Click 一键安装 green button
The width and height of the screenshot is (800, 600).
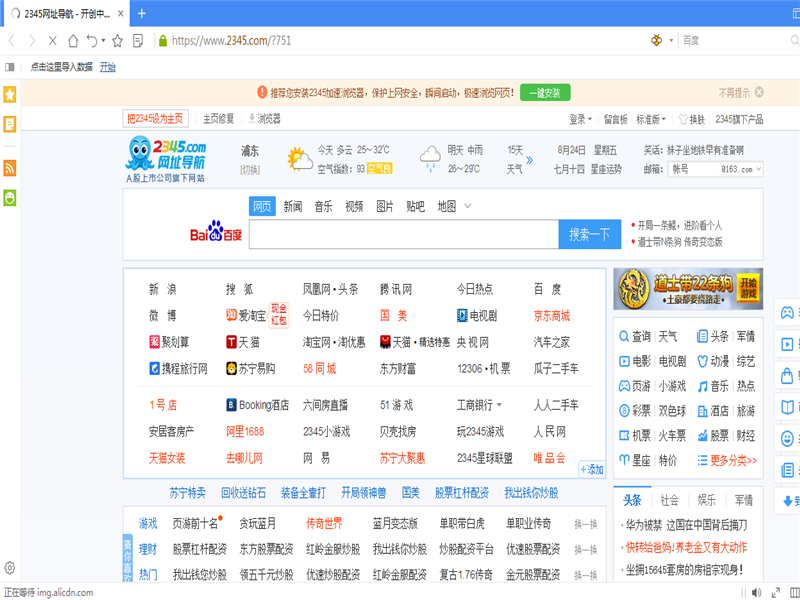point(545,93)
